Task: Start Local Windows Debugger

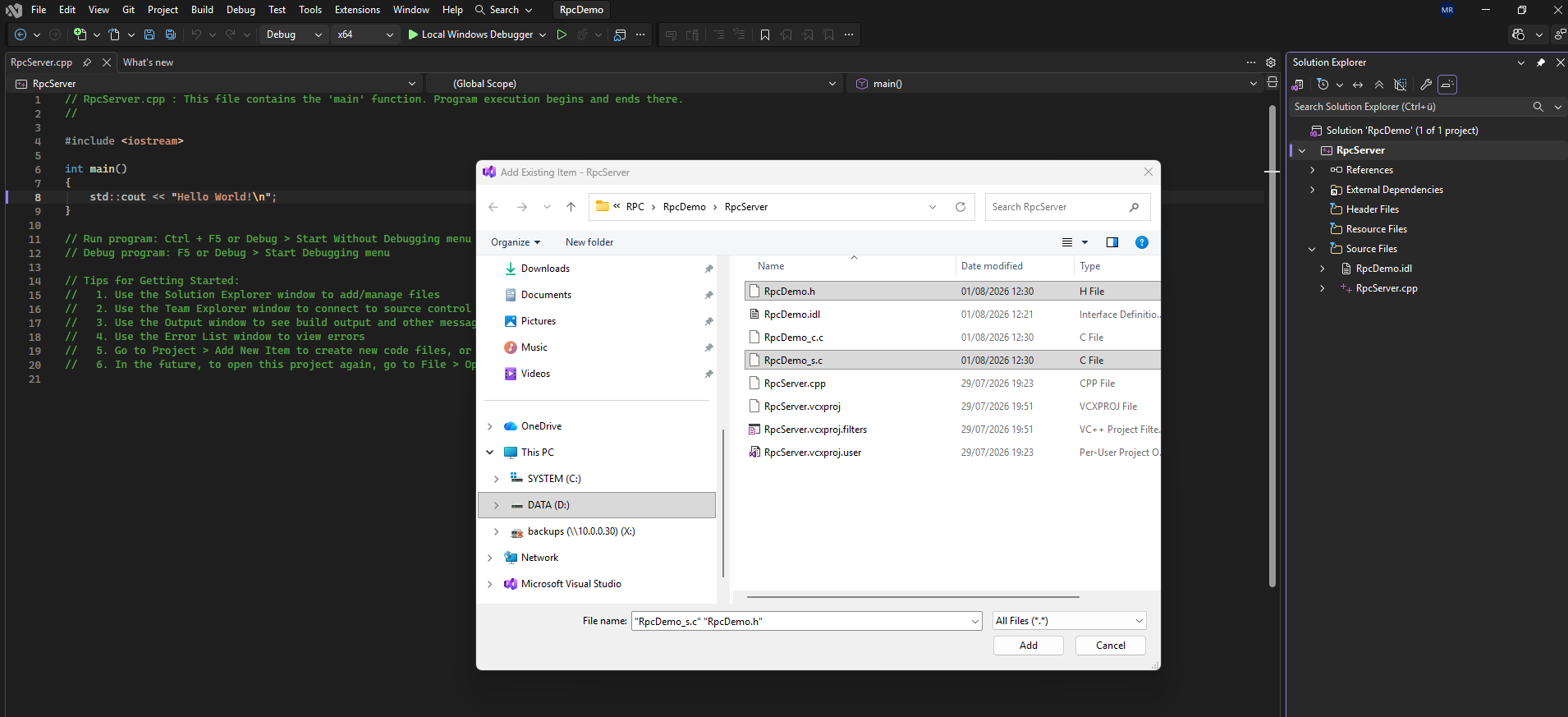Action: click(x=472, y=34)
